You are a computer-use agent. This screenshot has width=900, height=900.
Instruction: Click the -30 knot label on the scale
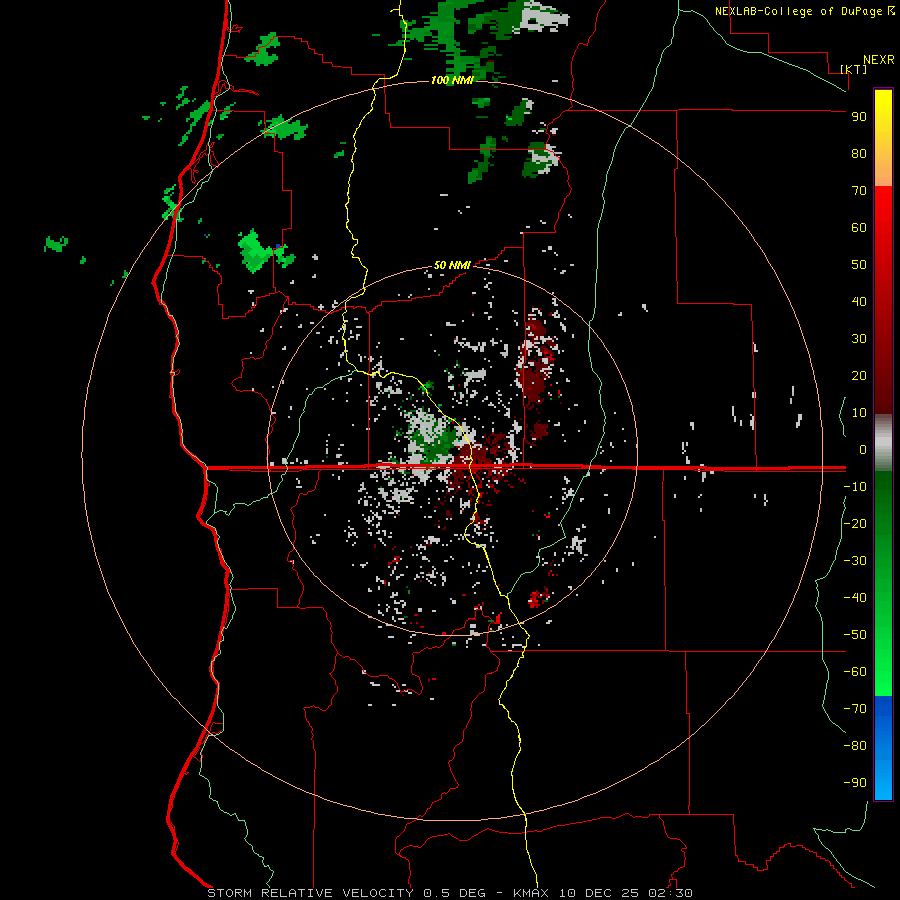(855, 561)
